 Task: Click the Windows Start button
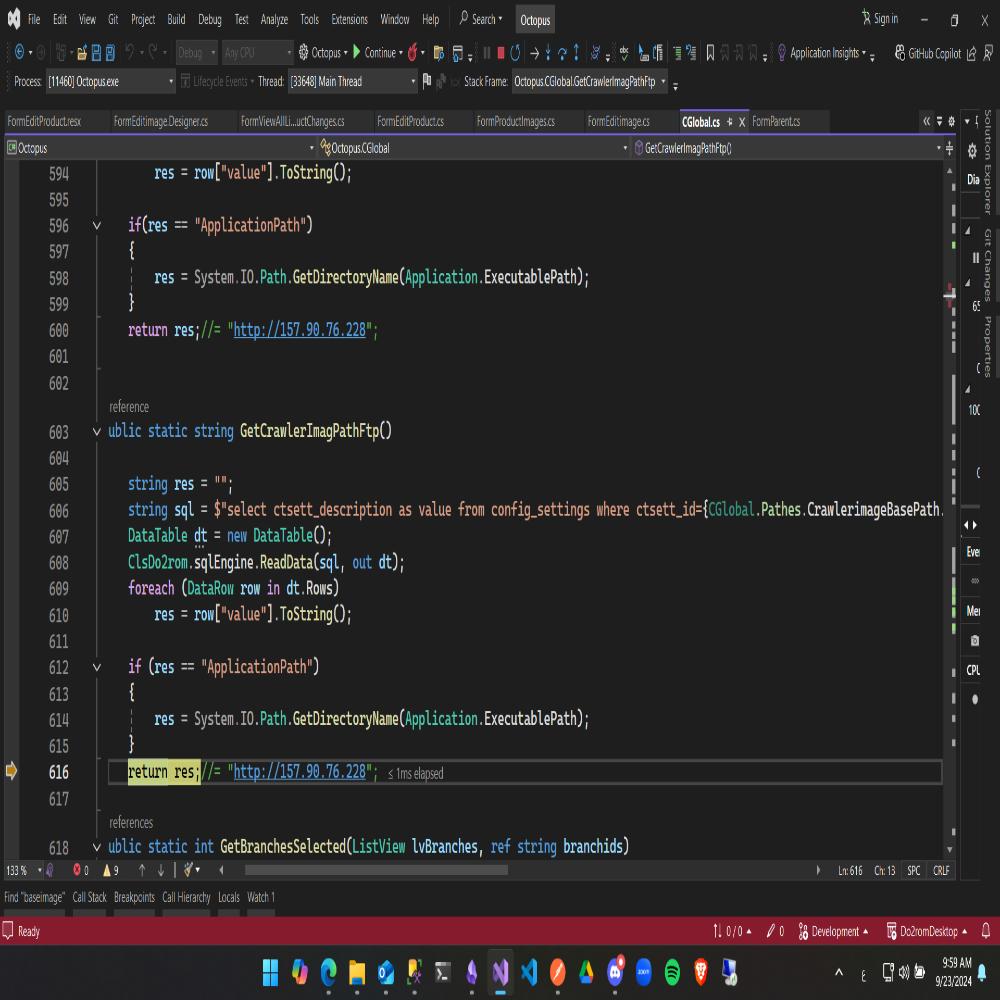pyautogui.click(x=270, y=972)
